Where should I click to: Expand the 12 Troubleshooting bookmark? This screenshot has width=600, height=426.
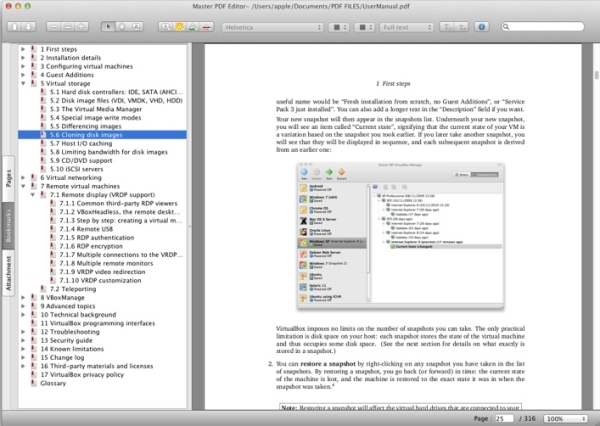23,332
